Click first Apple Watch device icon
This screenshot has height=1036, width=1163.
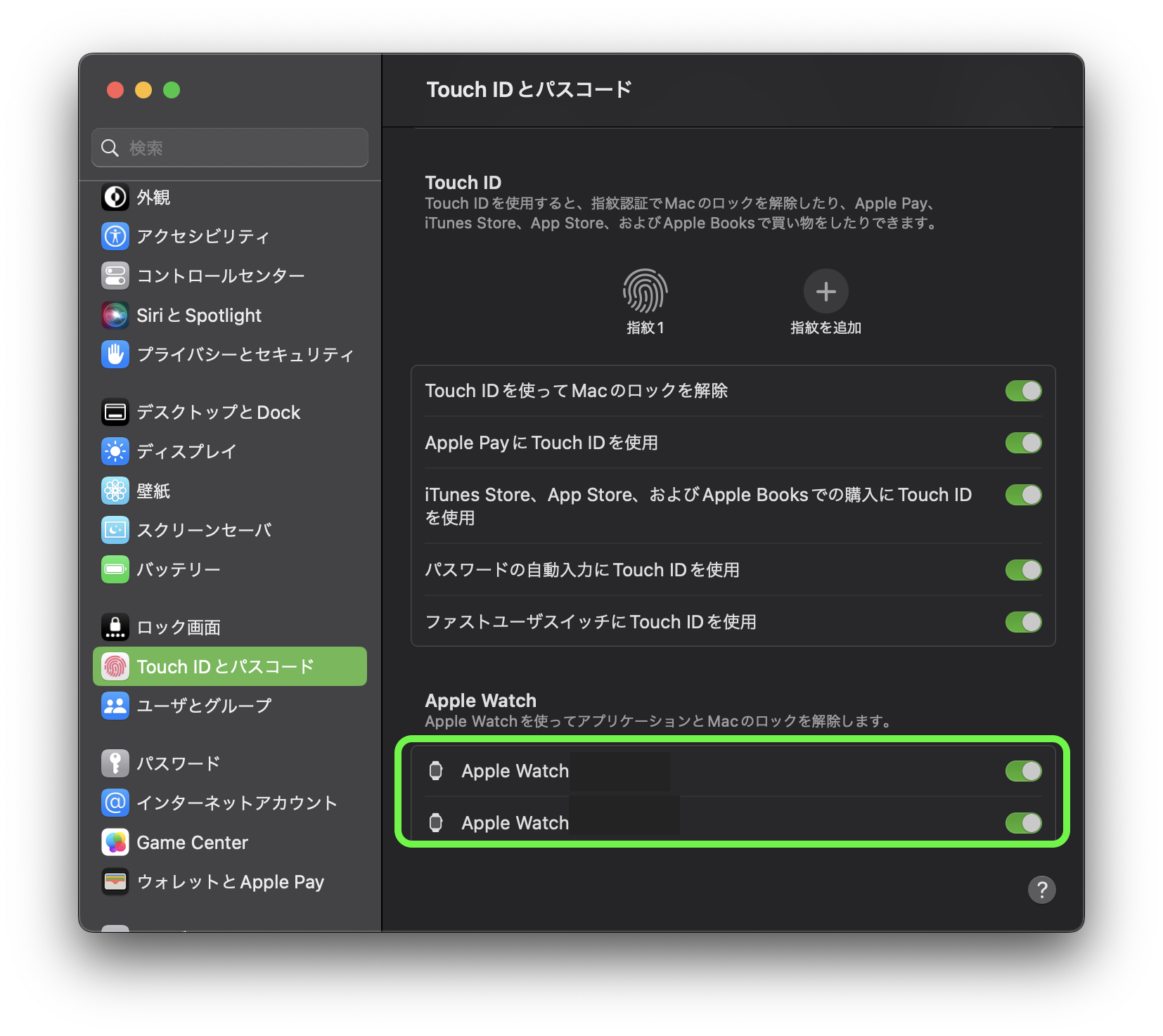pos(436,771)
